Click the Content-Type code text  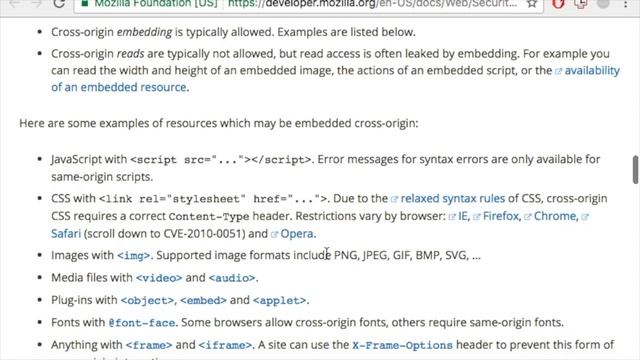[x=209, y=216]
